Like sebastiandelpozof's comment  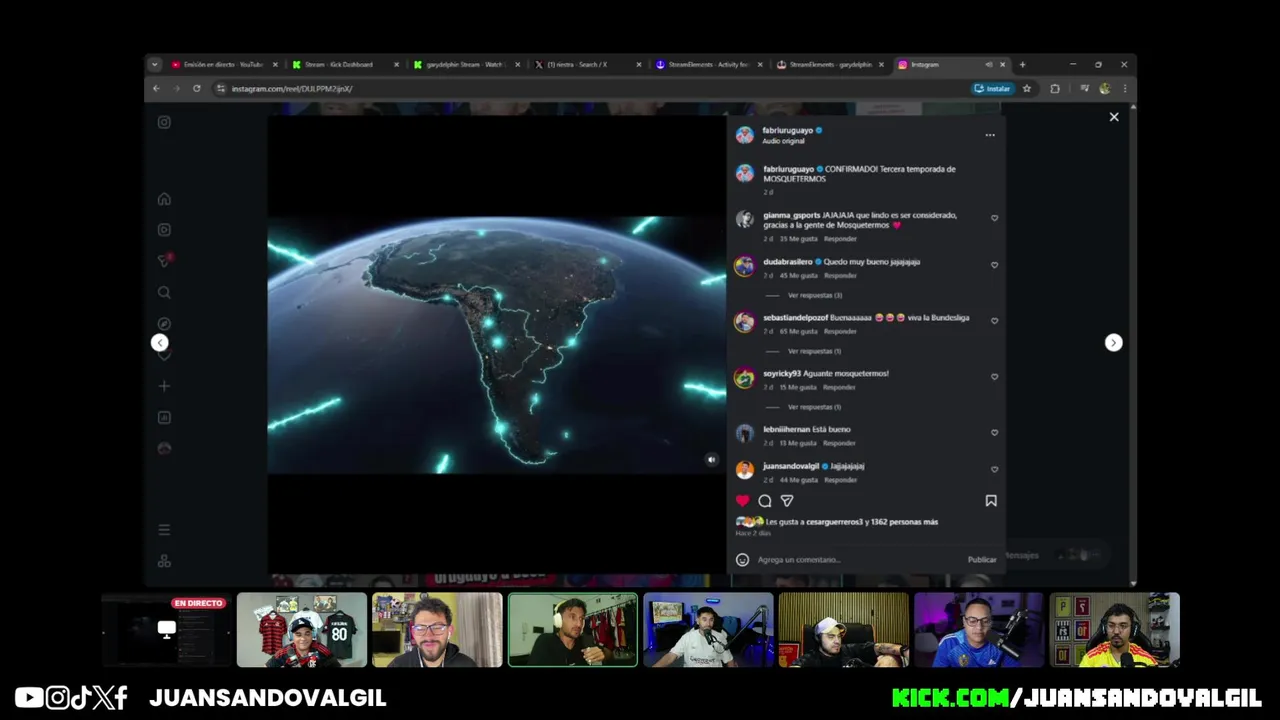tap(994, 321)
